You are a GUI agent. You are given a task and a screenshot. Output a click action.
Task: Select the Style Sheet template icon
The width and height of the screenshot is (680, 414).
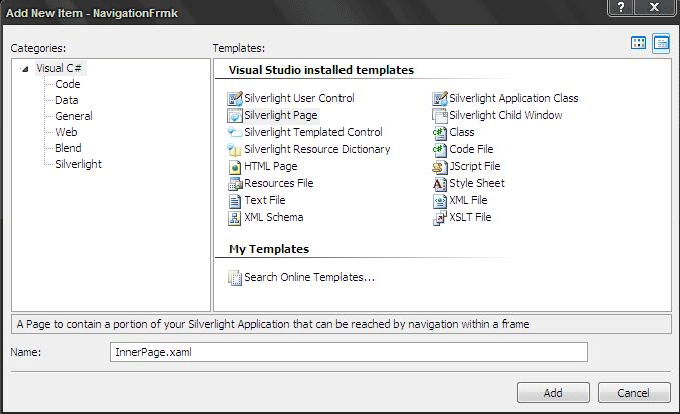pos(439,184)
